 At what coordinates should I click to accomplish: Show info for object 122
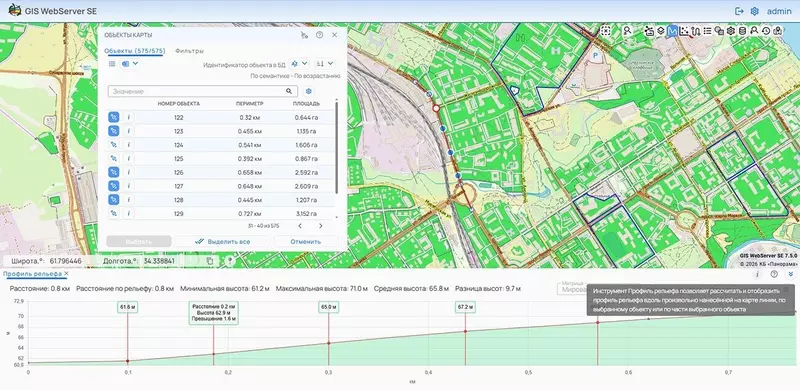(x=129, y=117)
